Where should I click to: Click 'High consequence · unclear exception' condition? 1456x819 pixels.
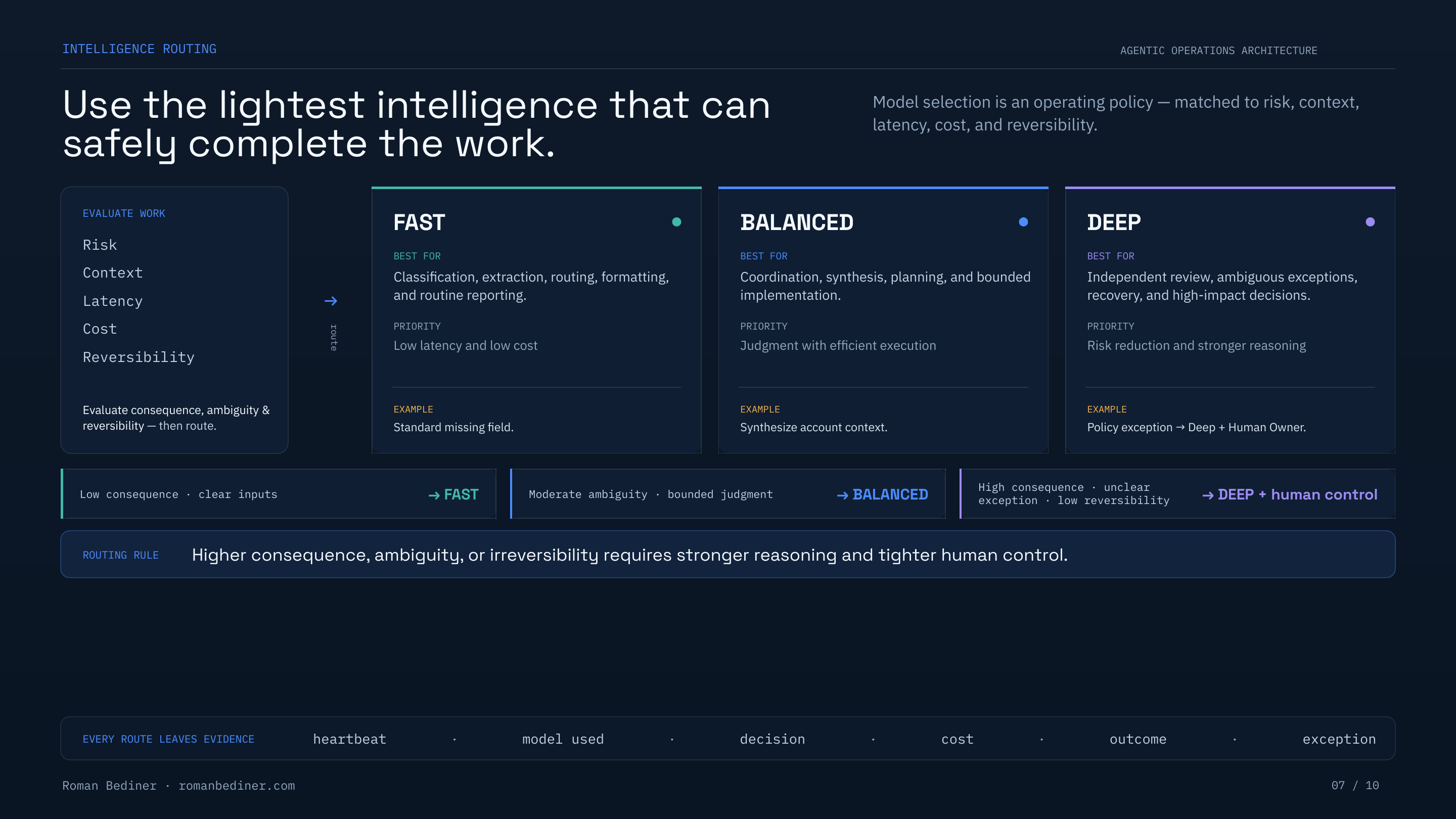(1073, 494)
